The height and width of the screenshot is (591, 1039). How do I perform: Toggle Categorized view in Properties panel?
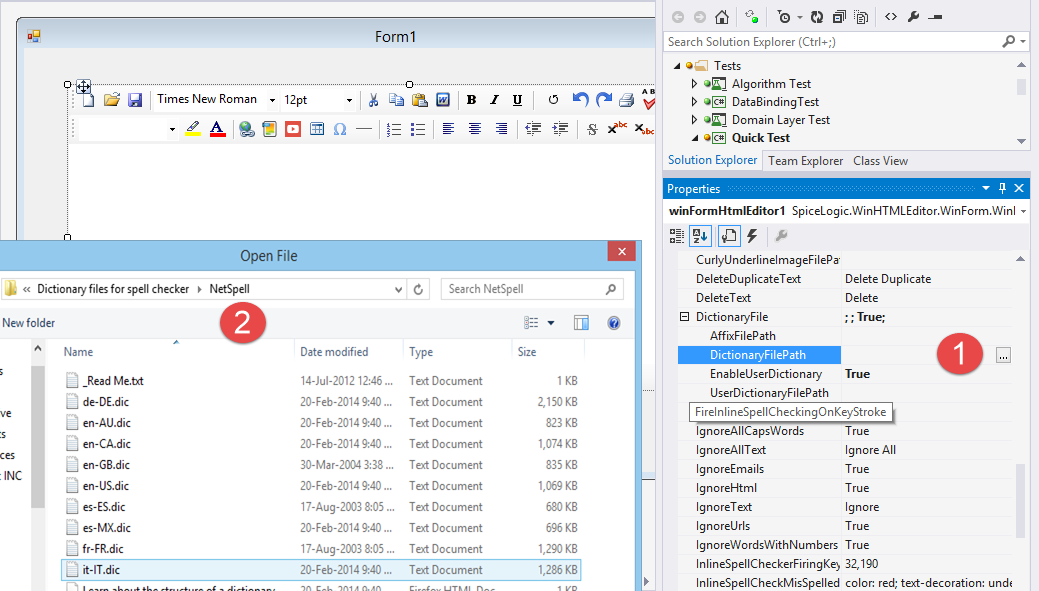(x=677, y=236)
